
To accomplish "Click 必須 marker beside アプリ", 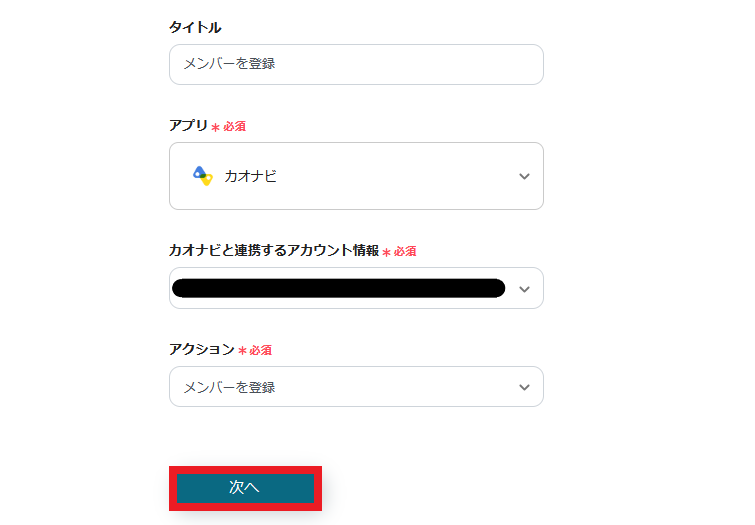I will tap(234, 127).
